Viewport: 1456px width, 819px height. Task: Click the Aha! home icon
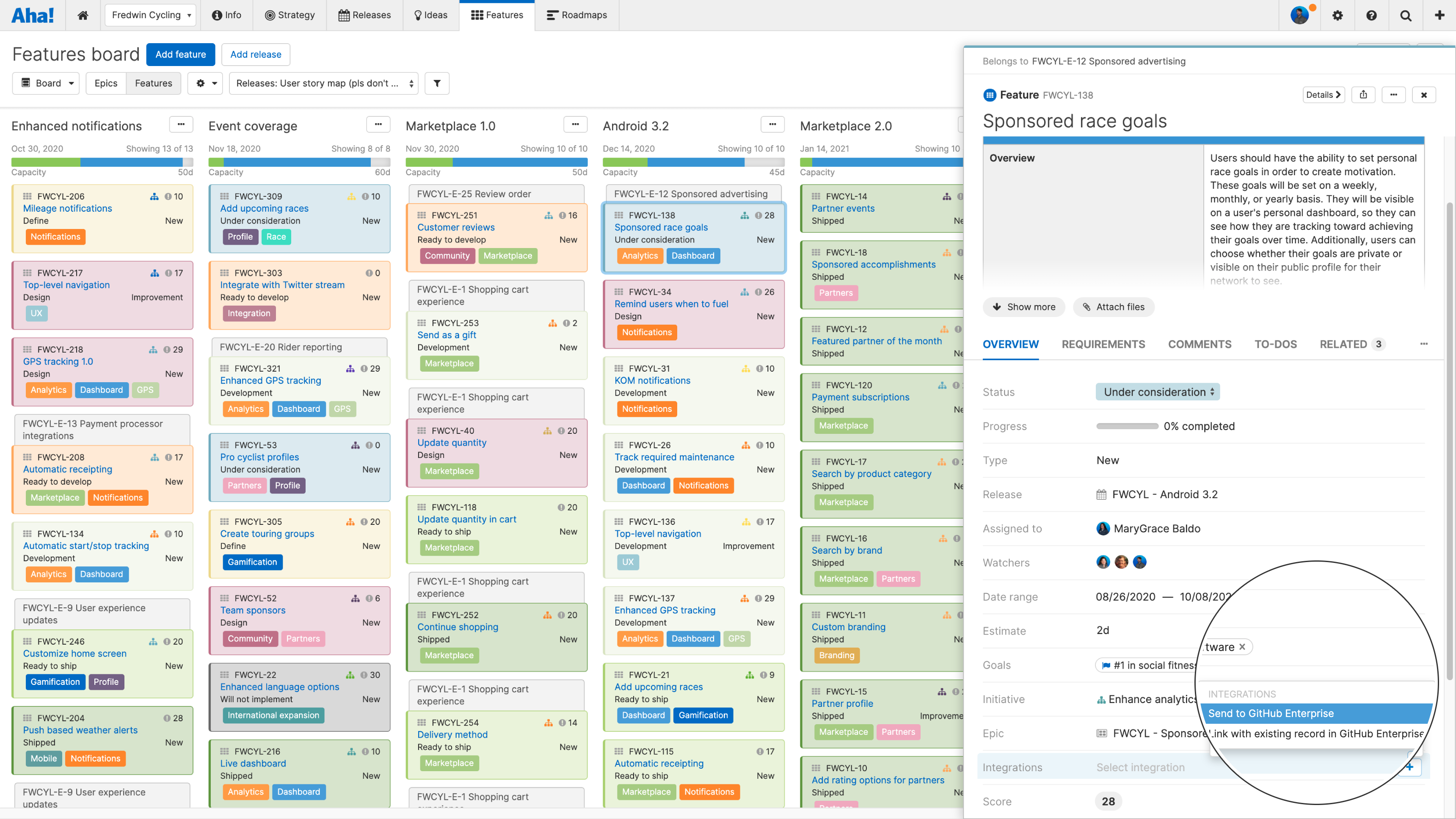tap(83, 15)
